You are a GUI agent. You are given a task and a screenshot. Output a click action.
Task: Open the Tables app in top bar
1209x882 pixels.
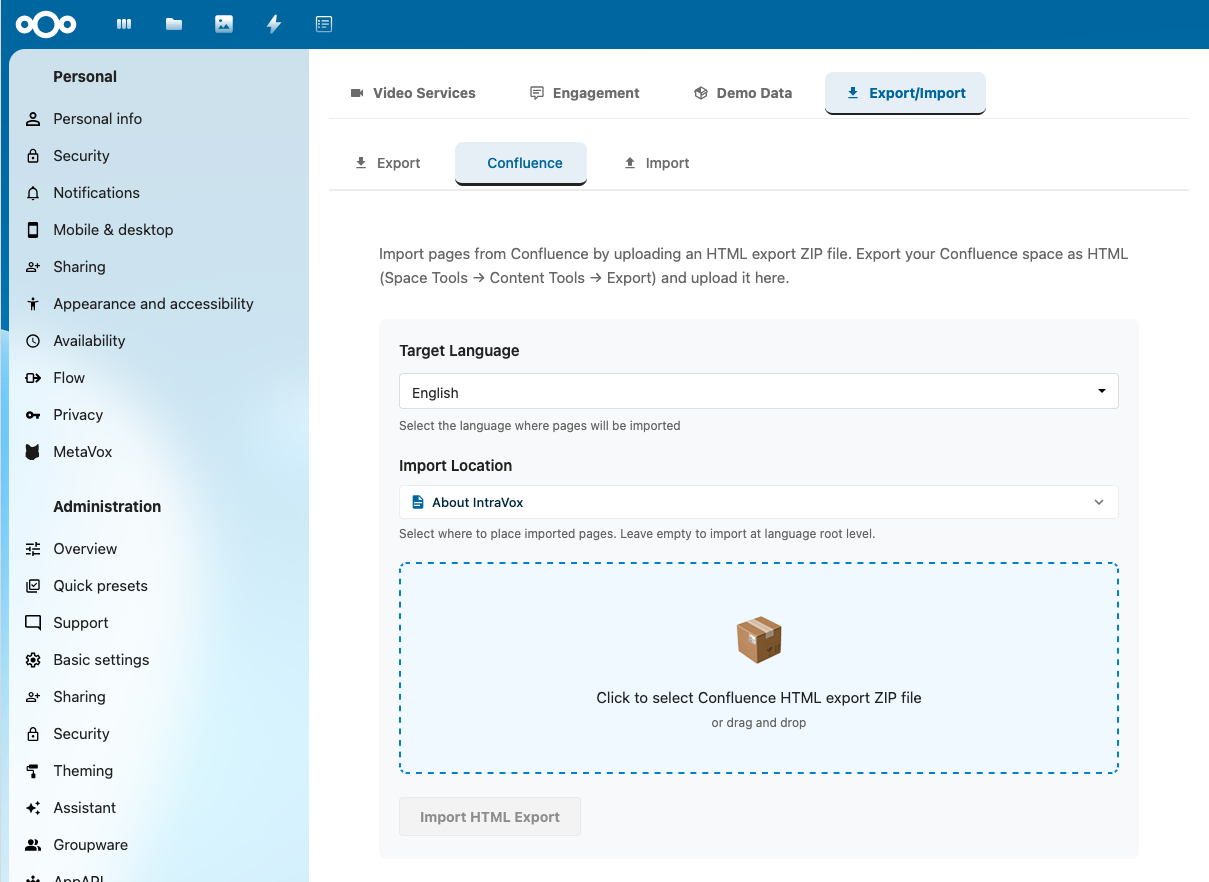click(x=323, y=23)
